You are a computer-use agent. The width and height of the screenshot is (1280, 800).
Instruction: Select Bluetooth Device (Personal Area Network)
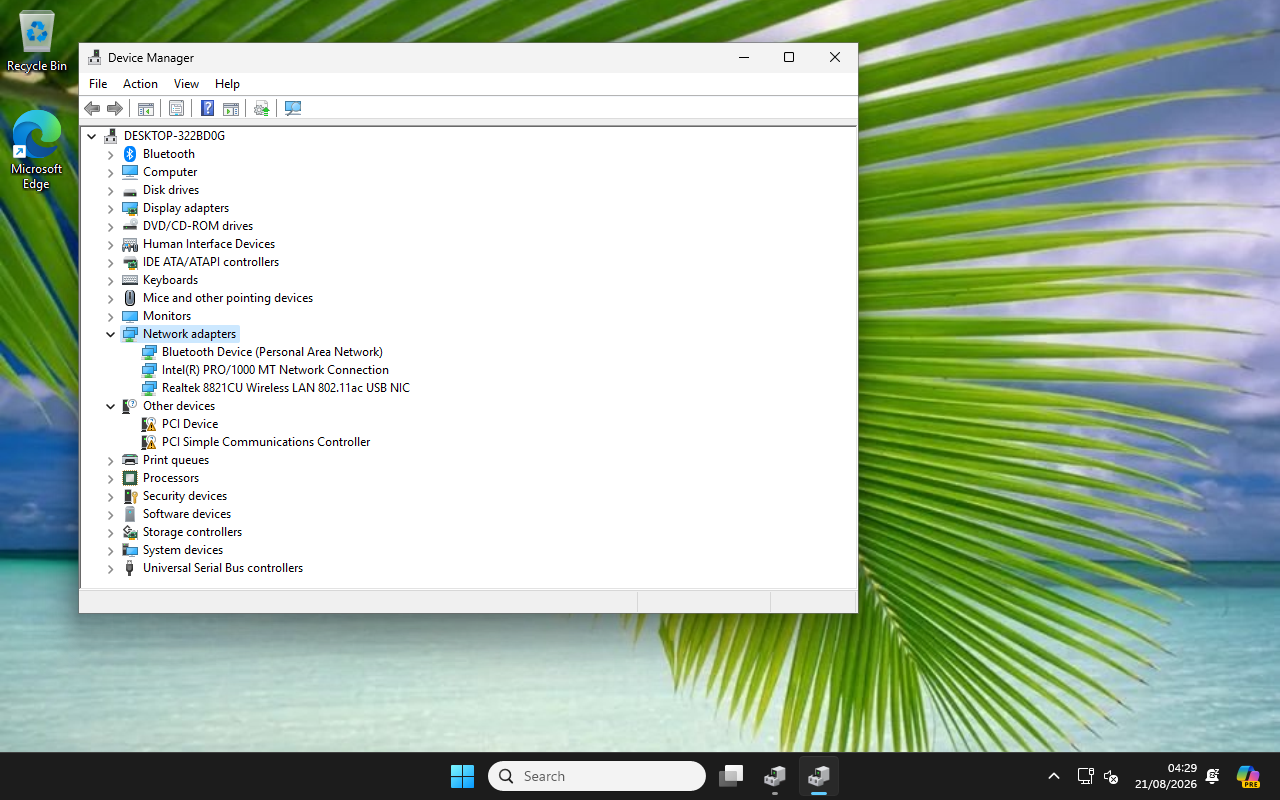pyautogui.click(x=272, y=352)
